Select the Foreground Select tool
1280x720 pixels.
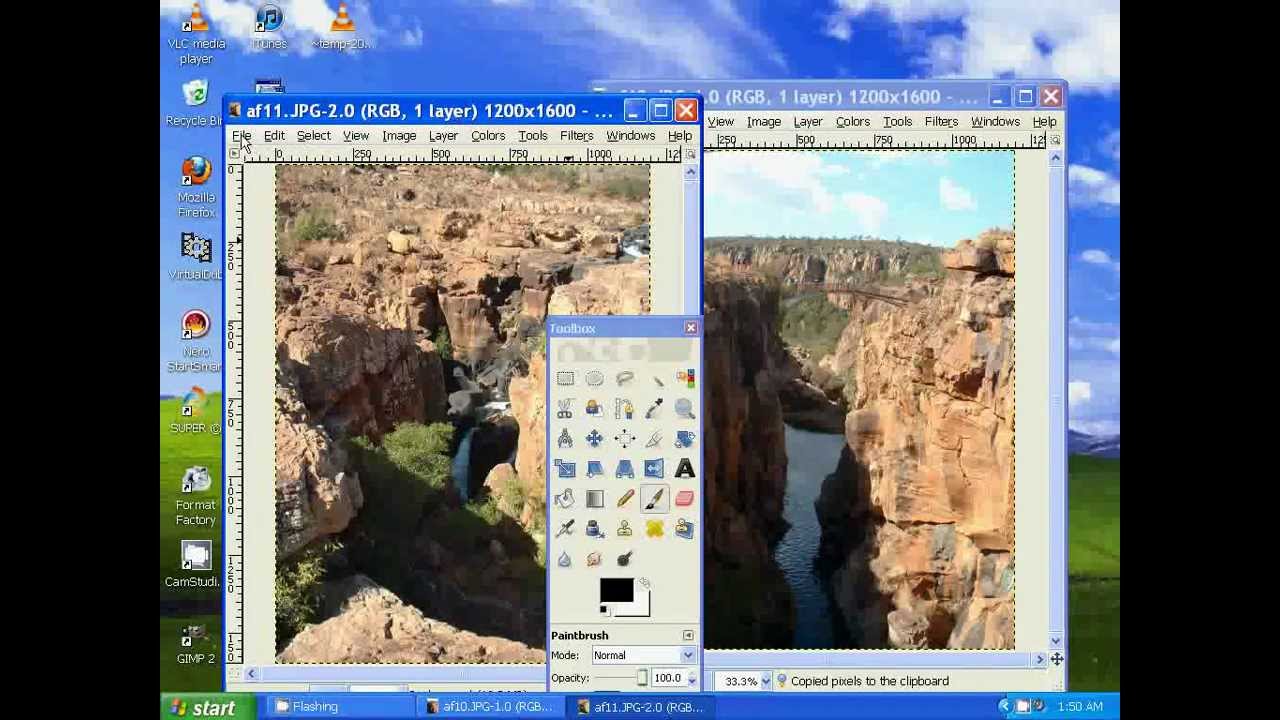tap(595, 409)
